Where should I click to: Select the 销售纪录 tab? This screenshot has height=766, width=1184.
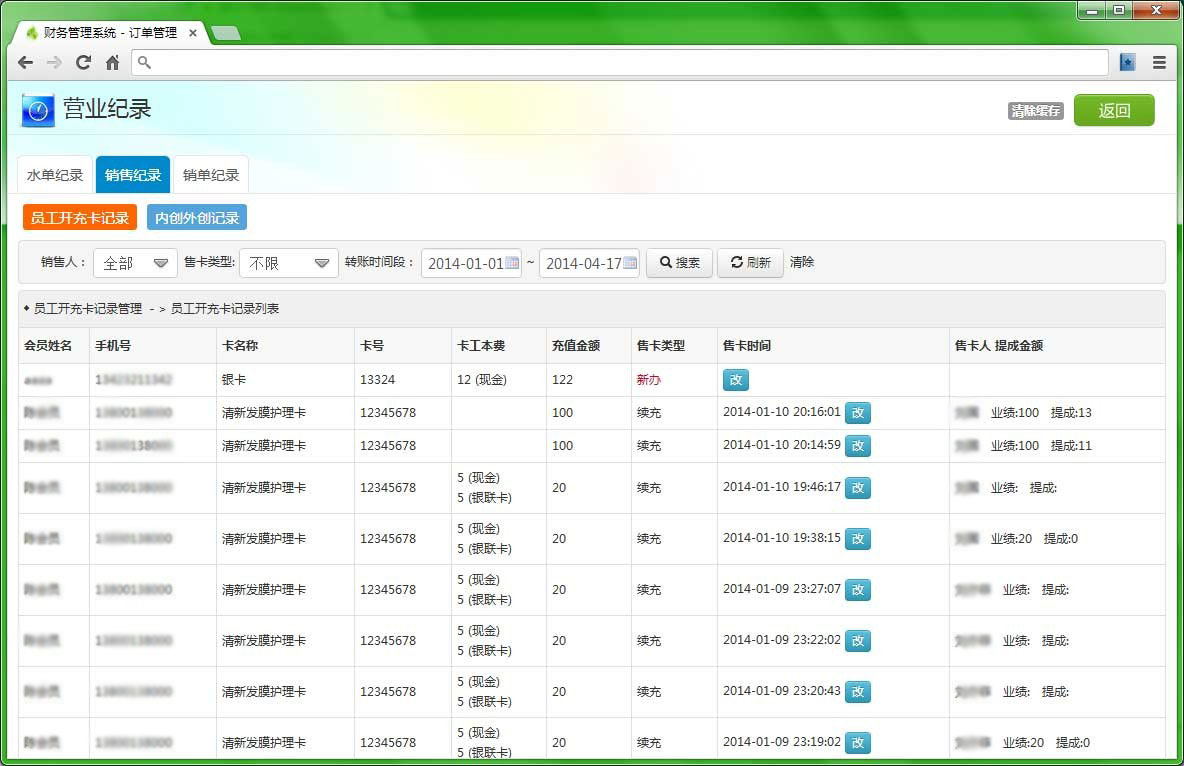click(x=133, y=175)
